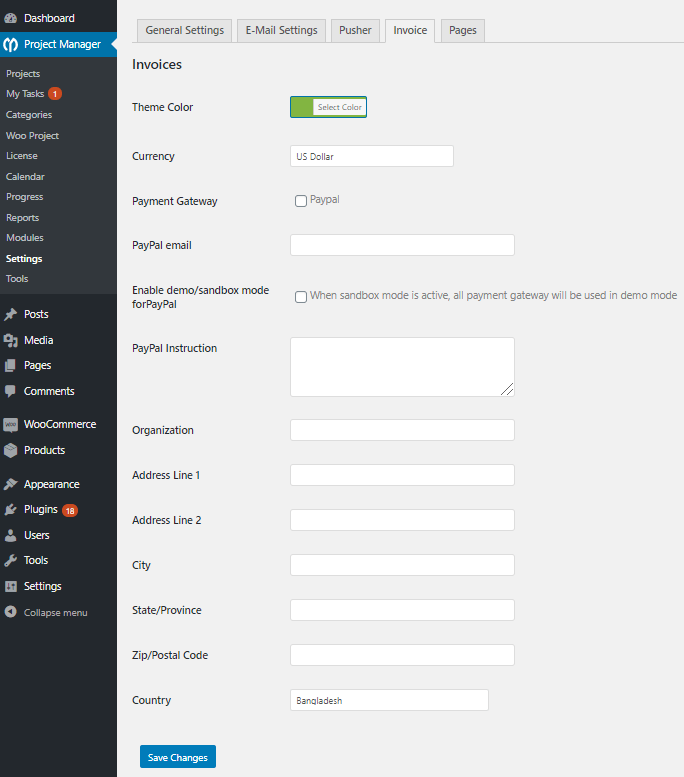This screenshot has width=684, height=777.
Task: Toggle the PayPal sandbox mode checkbox
Action: coord(301,297)
